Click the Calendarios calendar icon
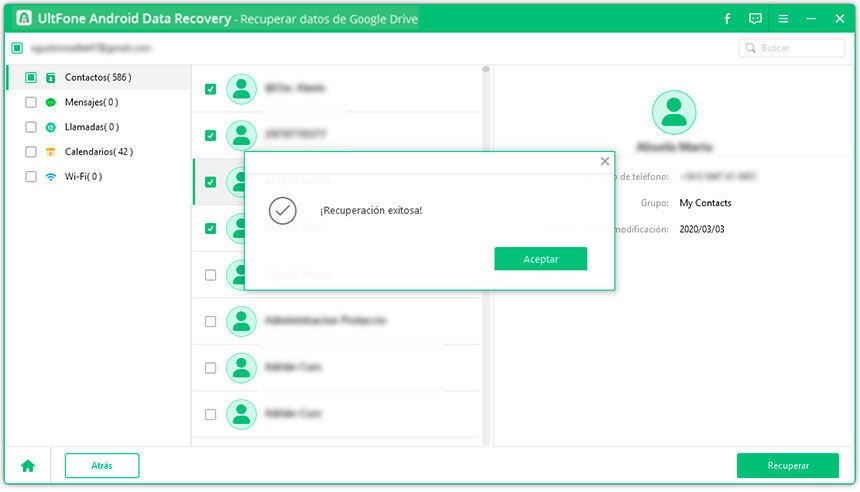Screen dimensions: 860x492 click(x=50, y=152)
